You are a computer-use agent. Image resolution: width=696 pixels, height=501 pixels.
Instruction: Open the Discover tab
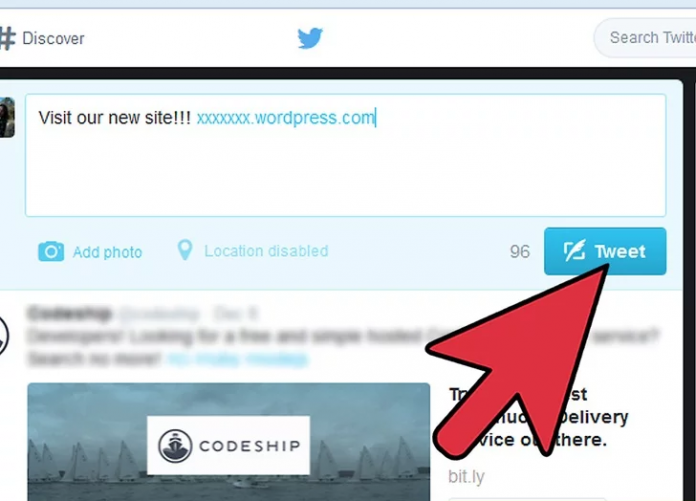point(42,38)
